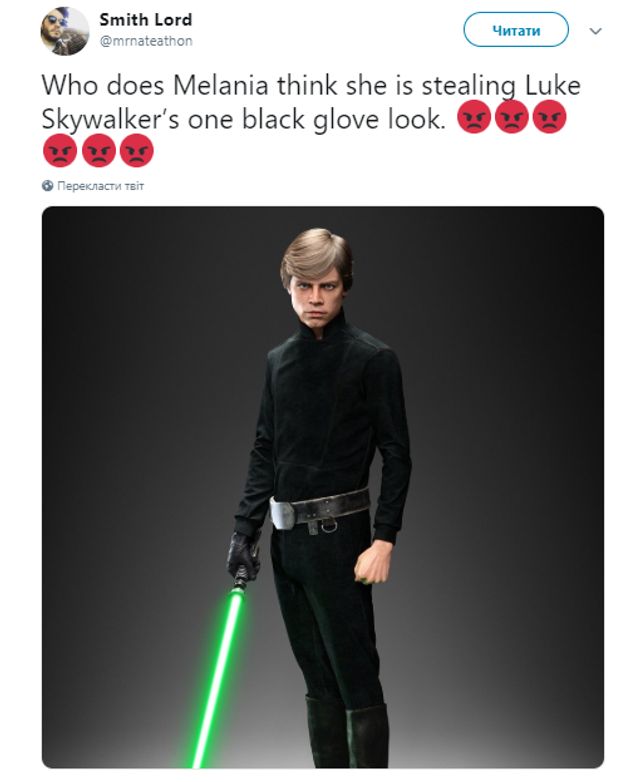The image size is (640, 782).
Task: Click the Перекласти твіт translate link
Action: [100, 186]
